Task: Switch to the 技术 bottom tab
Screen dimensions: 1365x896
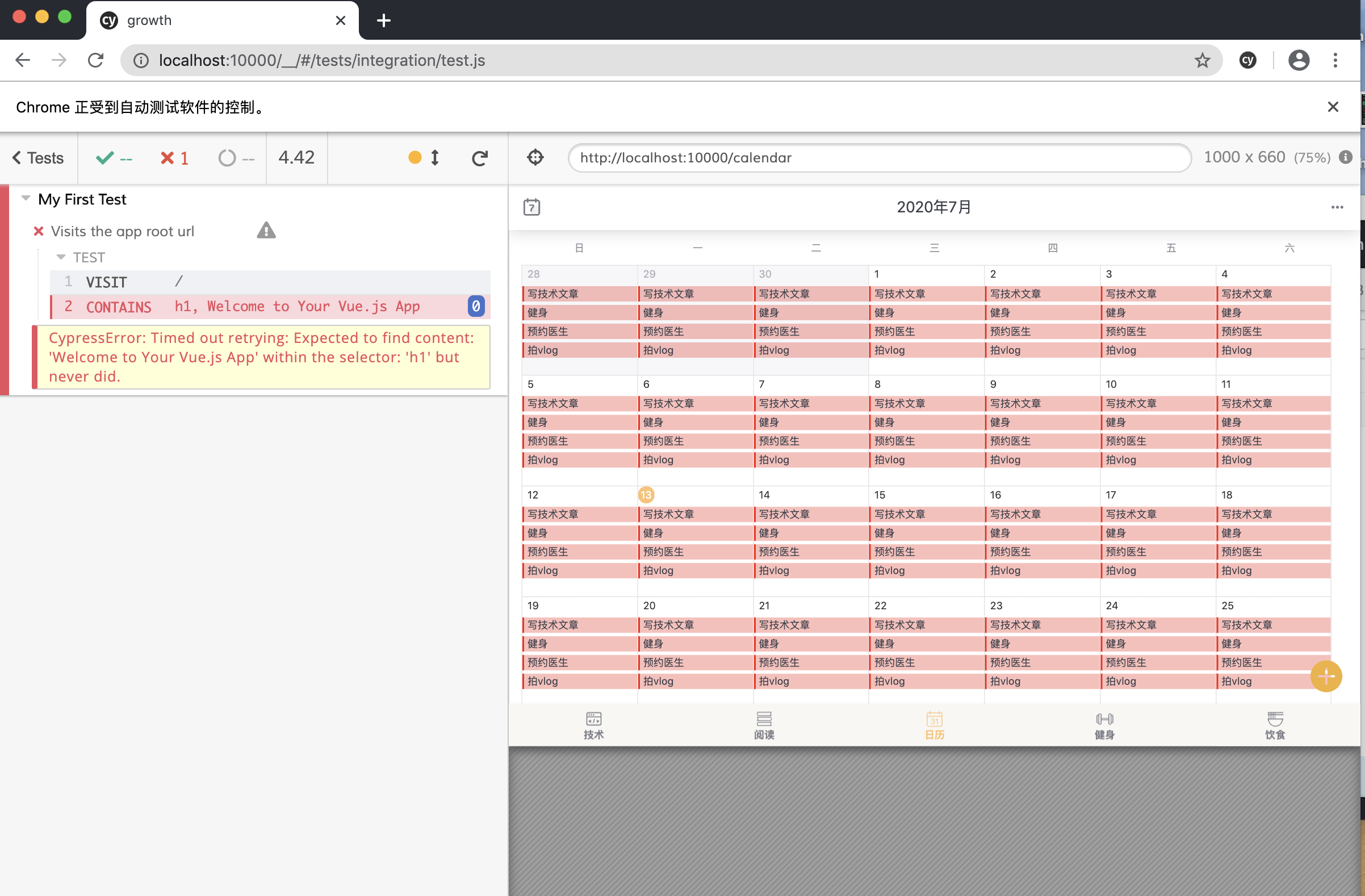Action: (x=593, y=725)
